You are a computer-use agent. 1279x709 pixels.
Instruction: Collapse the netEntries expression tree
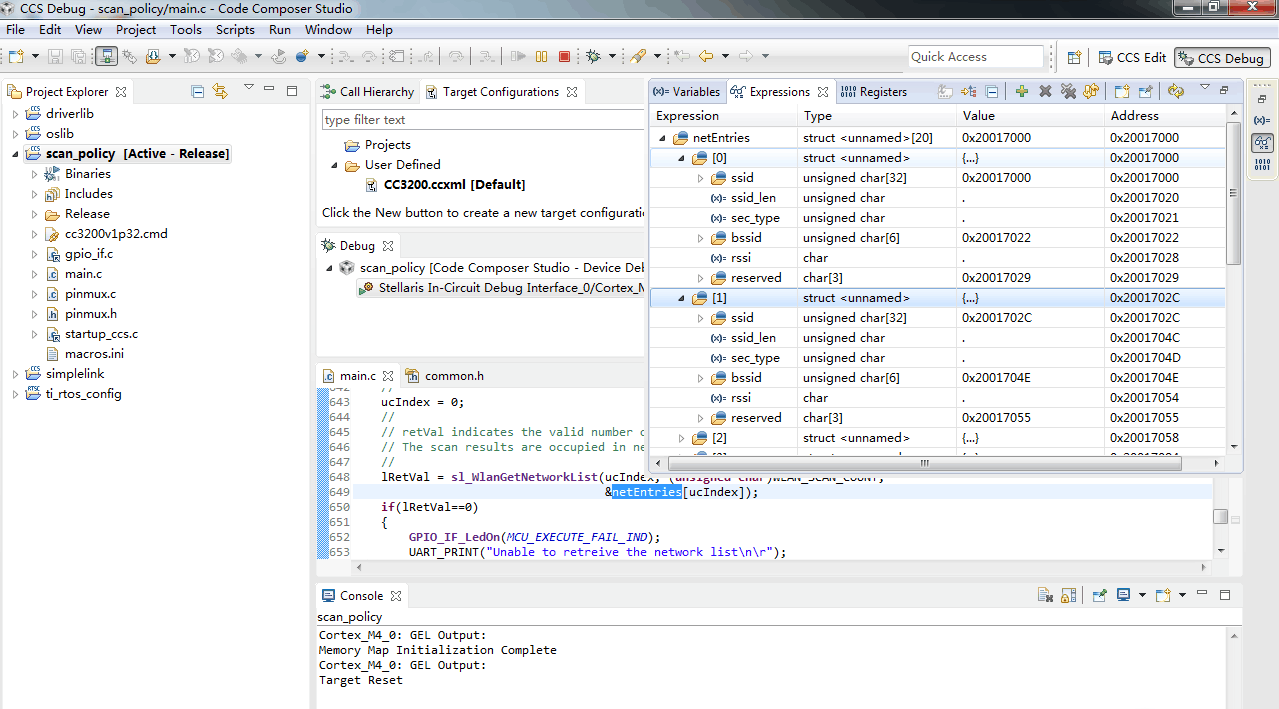point(662,138)
